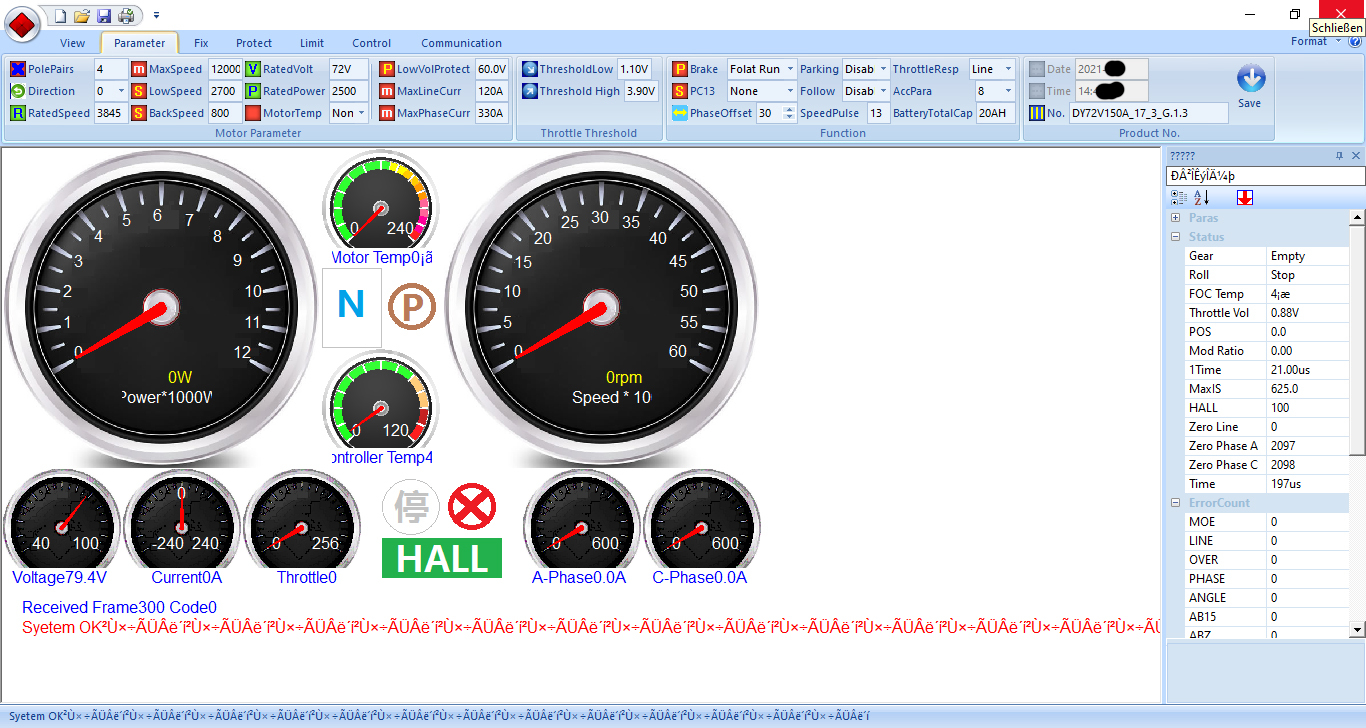Click the categorized view icon in property panel

point(1179,198)
